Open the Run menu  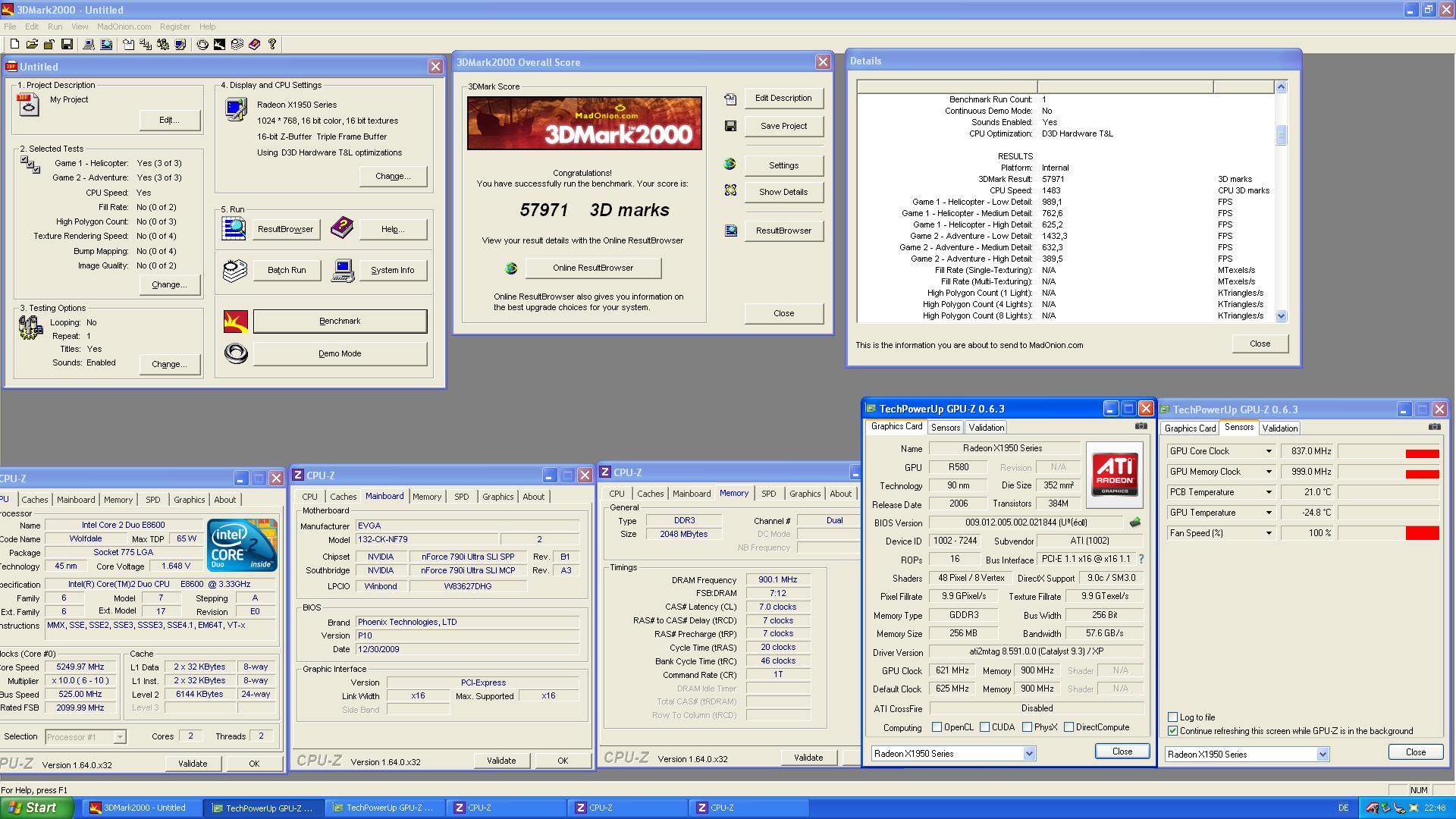pos(55,27)
